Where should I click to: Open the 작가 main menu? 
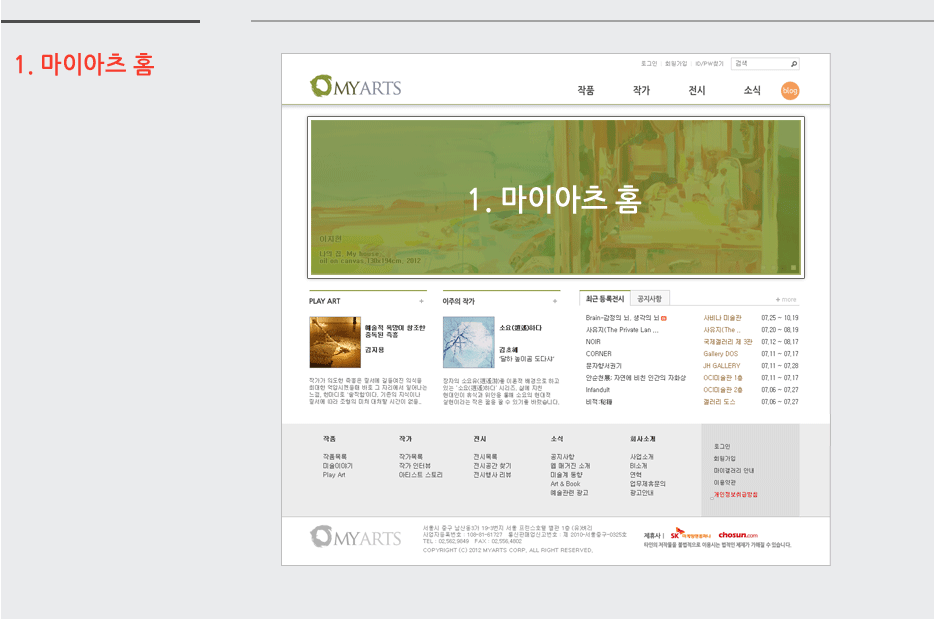tap(641, 90)
